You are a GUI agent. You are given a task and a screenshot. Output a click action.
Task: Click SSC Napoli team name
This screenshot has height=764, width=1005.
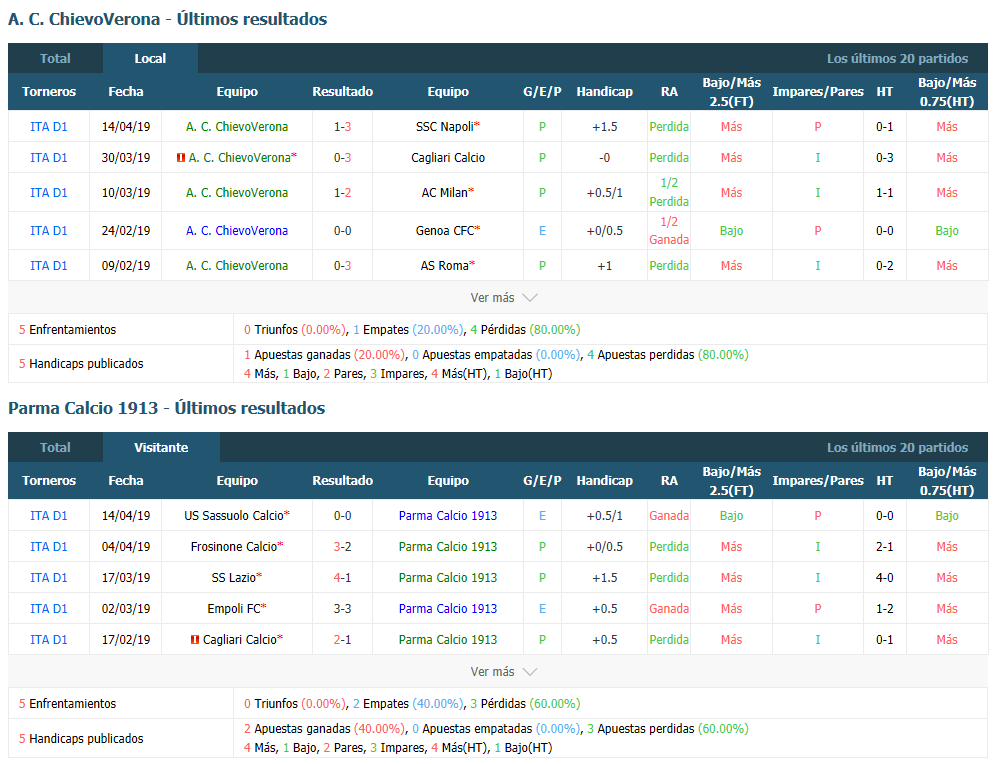coord(445,127)
